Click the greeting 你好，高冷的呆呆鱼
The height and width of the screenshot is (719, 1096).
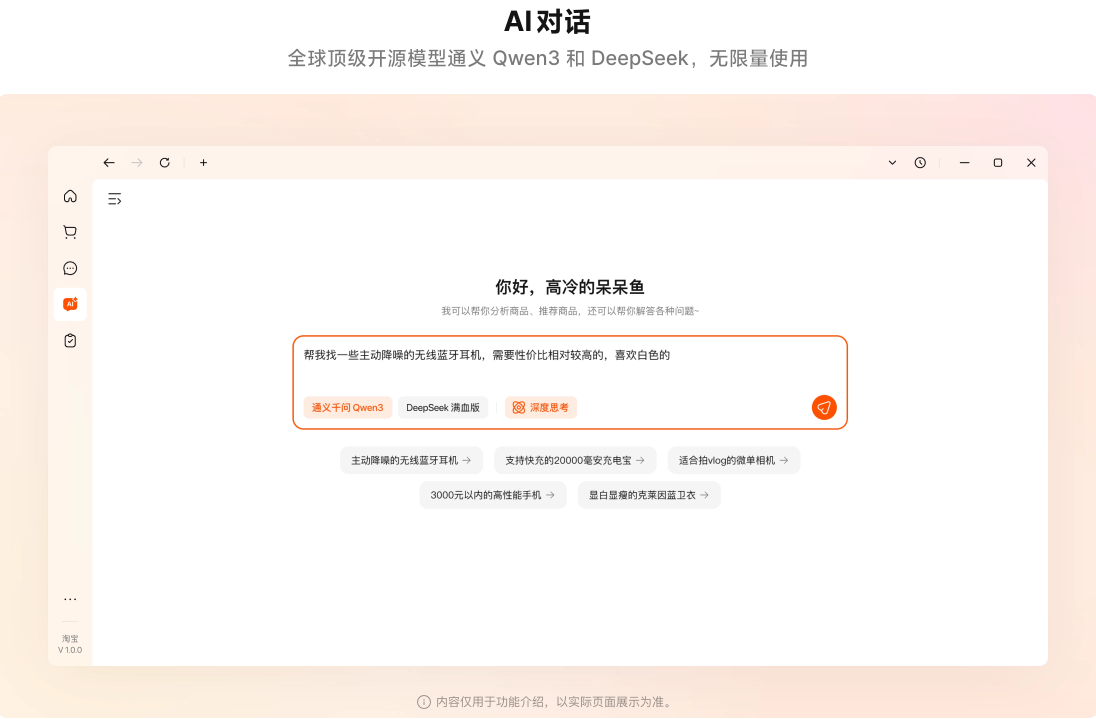click(570, 287)
